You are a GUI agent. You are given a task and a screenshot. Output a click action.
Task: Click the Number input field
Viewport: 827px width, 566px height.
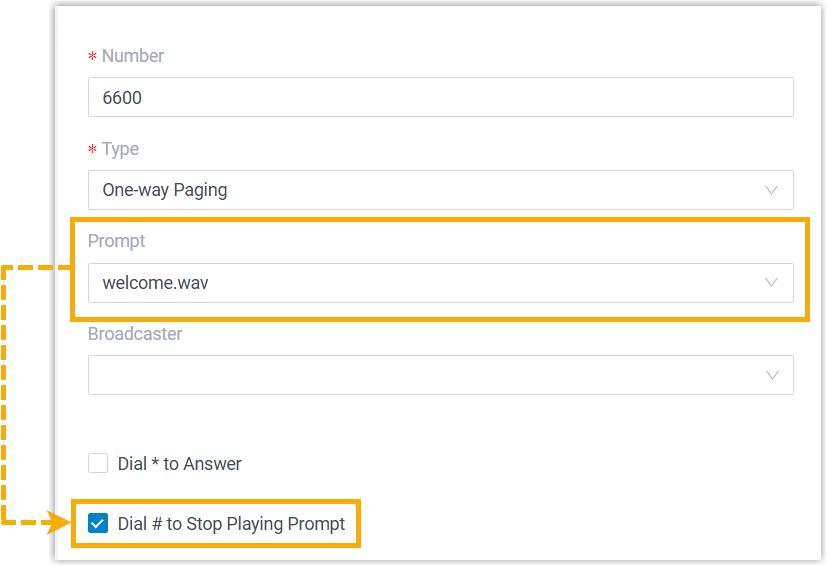[440, 97]
